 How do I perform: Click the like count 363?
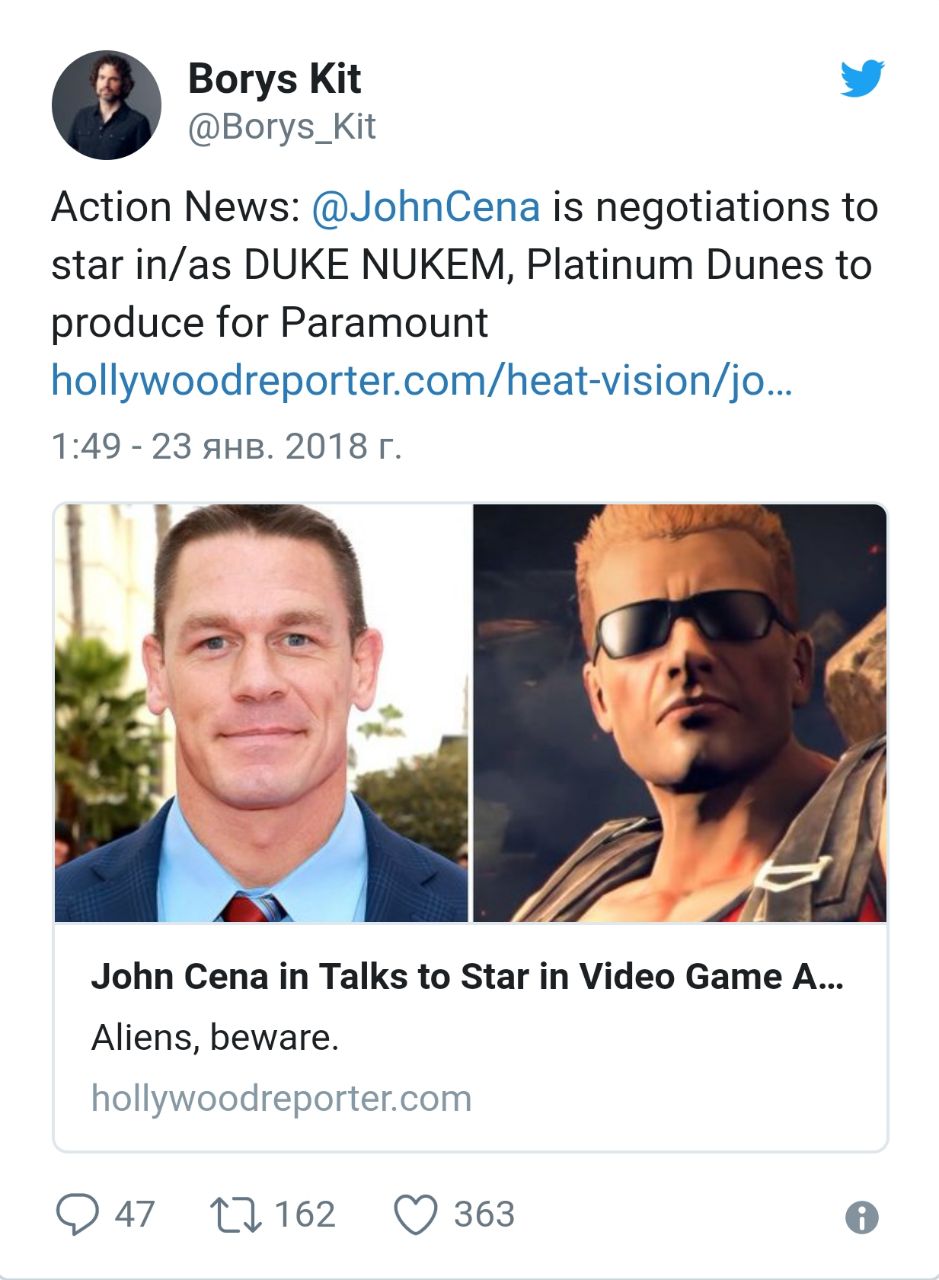coord(484,1214)
